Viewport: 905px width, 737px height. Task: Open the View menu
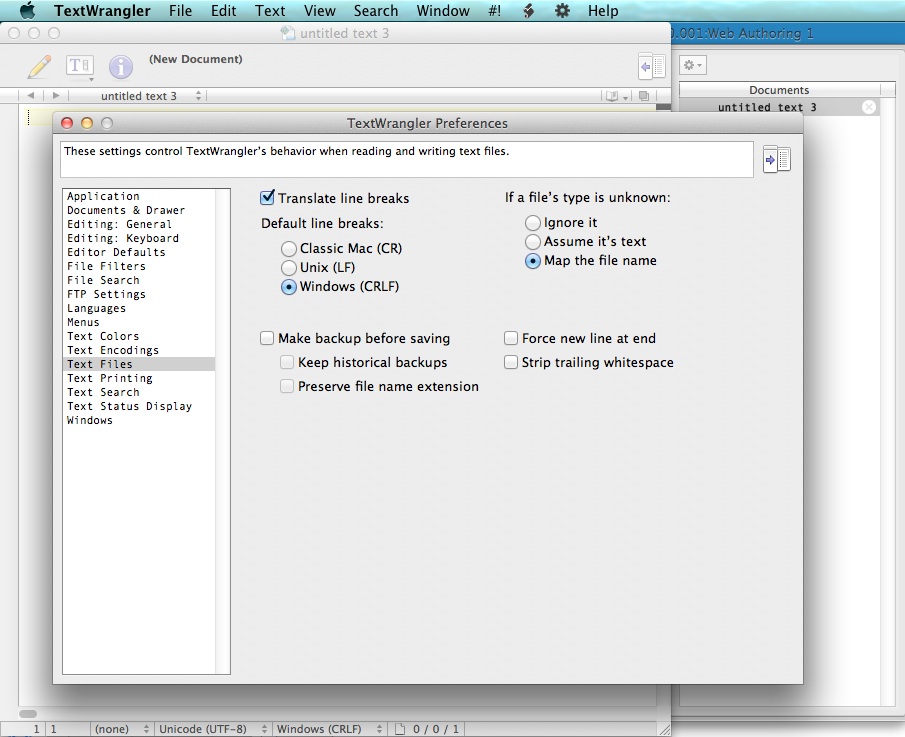tap(319, 10)
